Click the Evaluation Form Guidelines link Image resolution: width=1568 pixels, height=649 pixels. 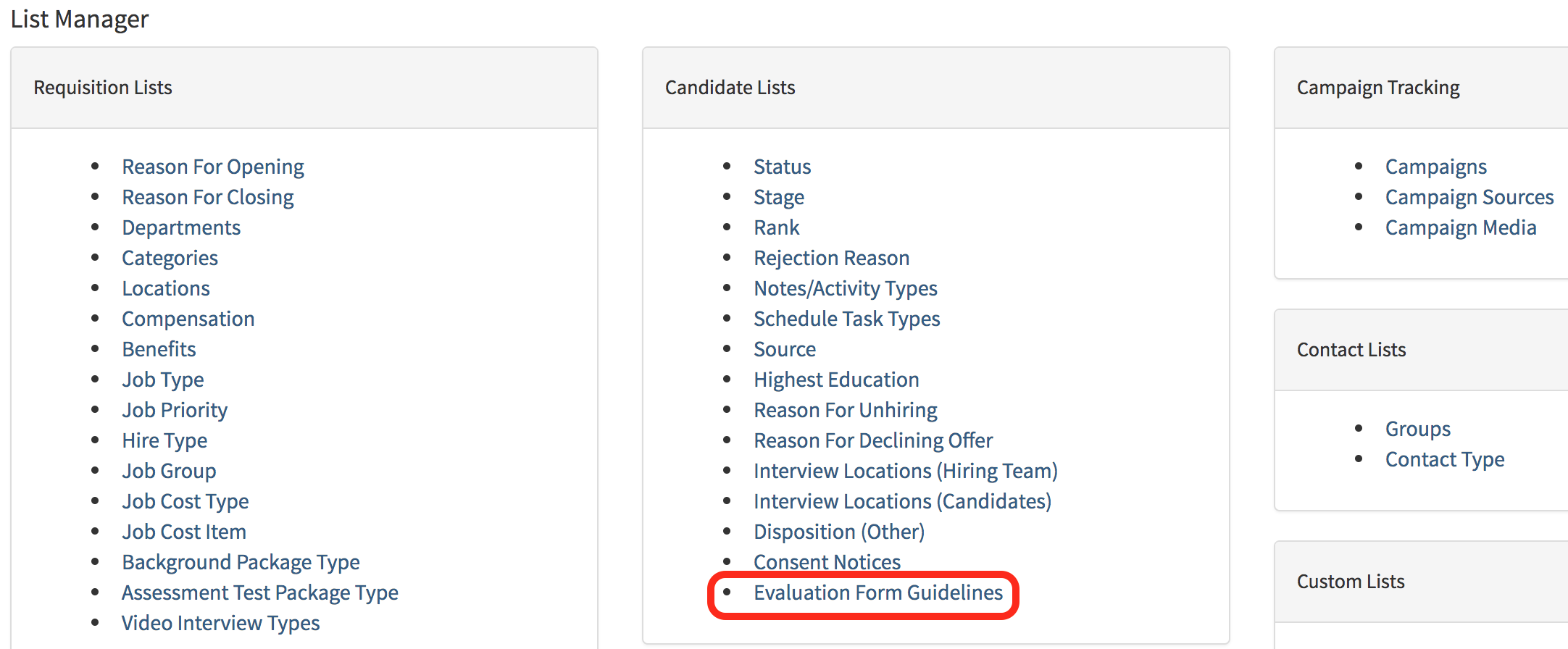coord(877,593)
